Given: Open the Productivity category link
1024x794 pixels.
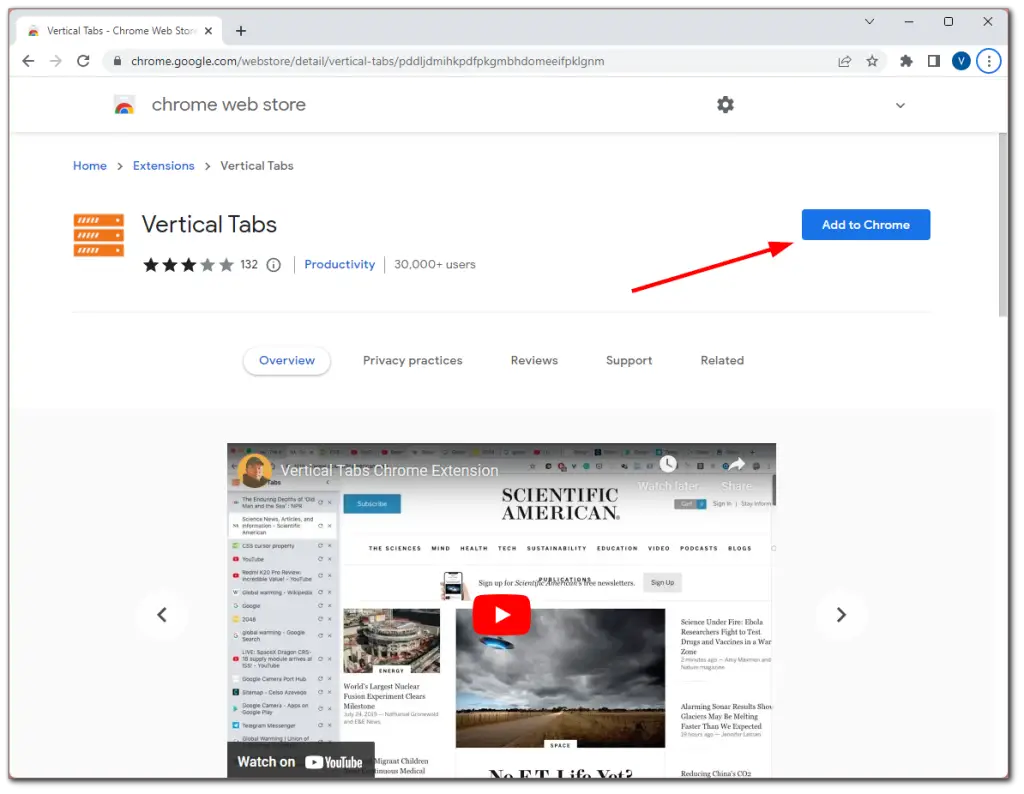Looking at the screenshot, I should click(339, 264).
